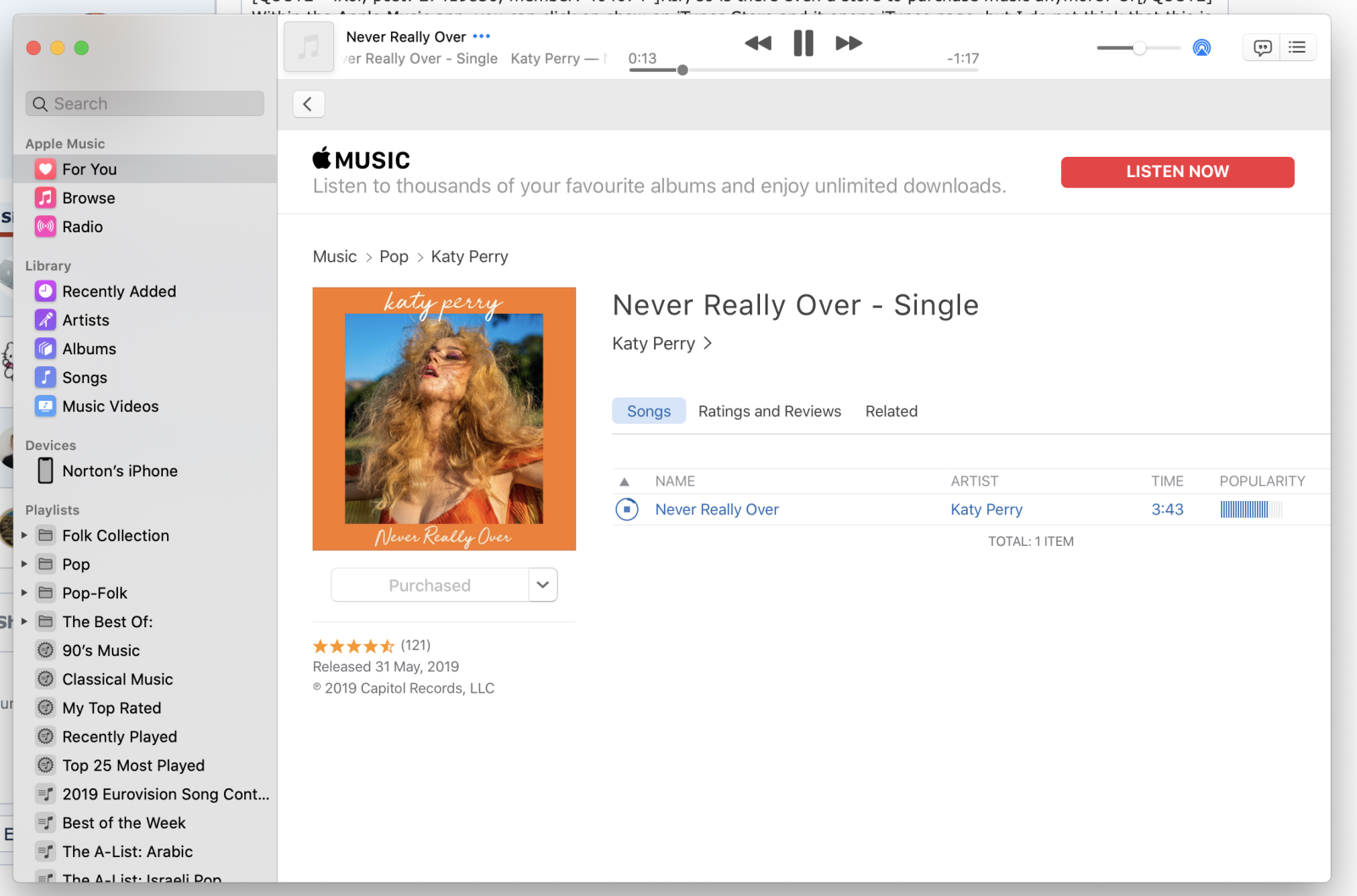Click the Top 25 Most Played icon
Screen dimensions: 1357x896
click(46, 765)
